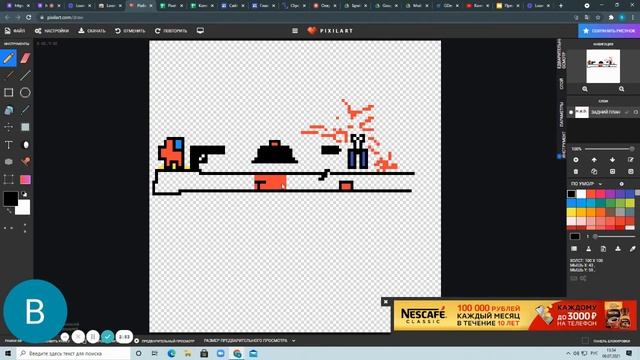Select the Circle shape tool
640x360 pixels.
pos(25,93)
